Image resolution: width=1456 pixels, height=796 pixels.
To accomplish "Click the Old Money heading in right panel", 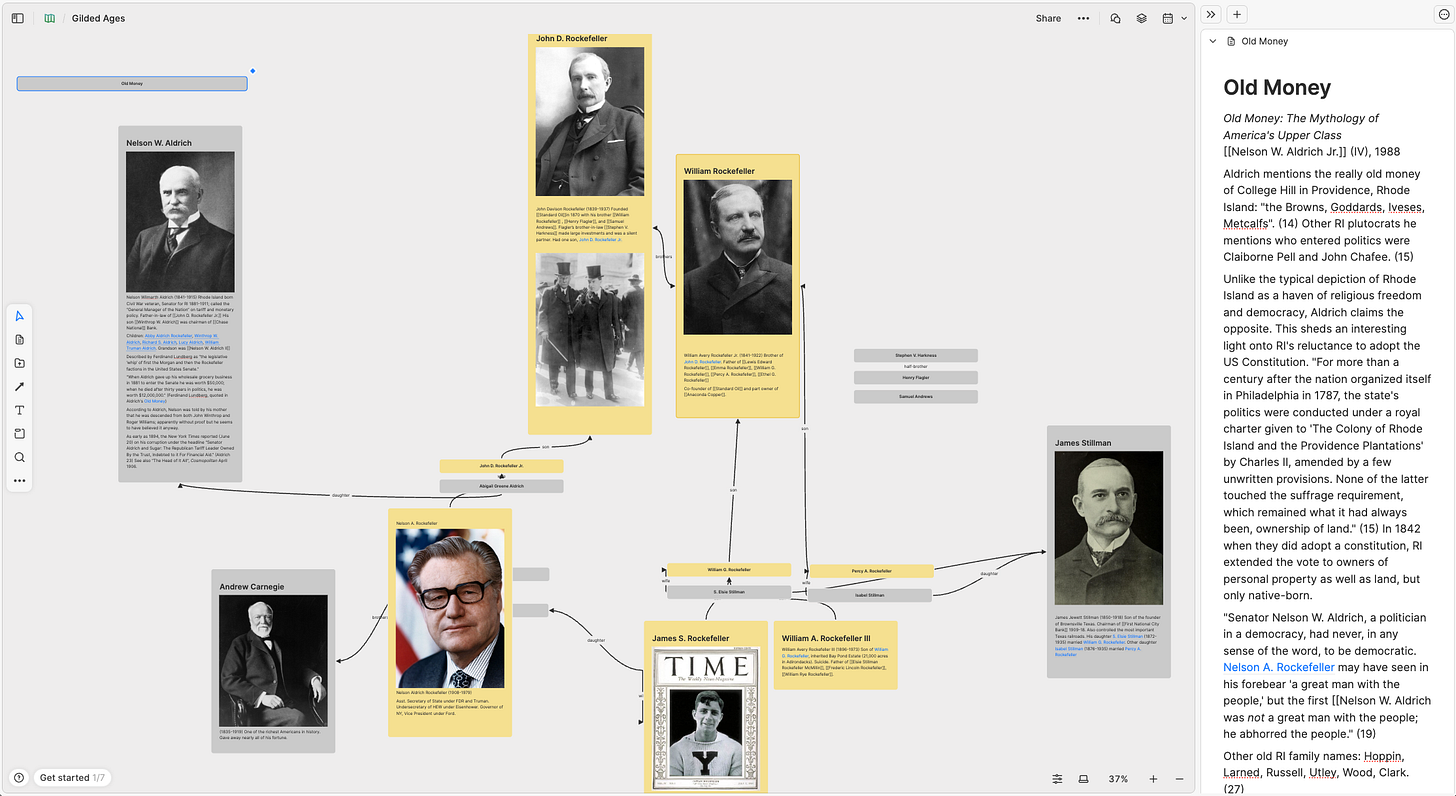I will coord(1278,87).
